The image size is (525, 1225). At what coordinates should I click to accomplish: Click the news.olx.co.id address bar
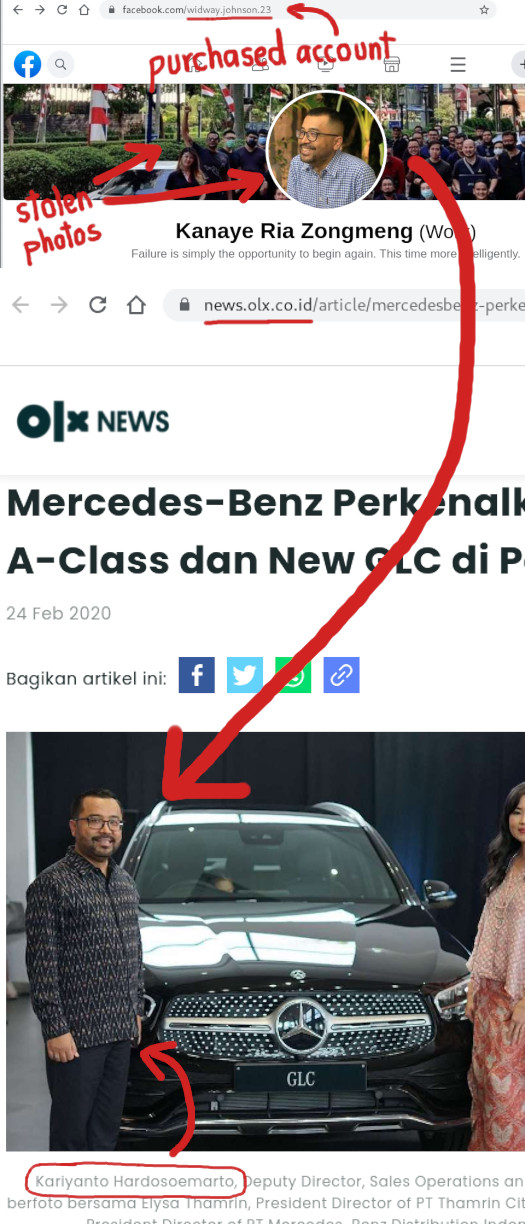pyautogui.click(x=345, y=304)
